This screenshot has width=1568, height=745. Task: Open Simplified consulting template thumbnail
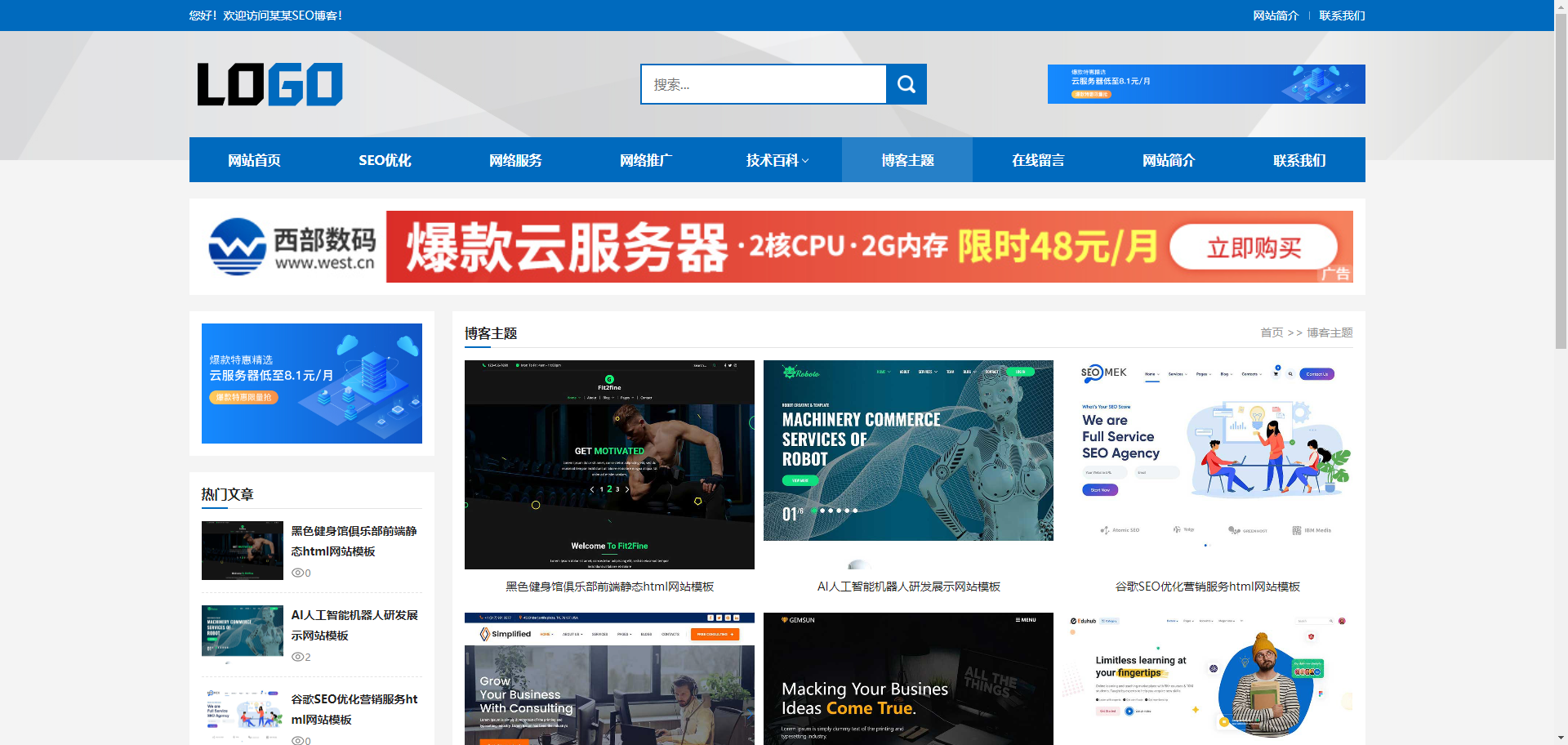click(609, 679)
